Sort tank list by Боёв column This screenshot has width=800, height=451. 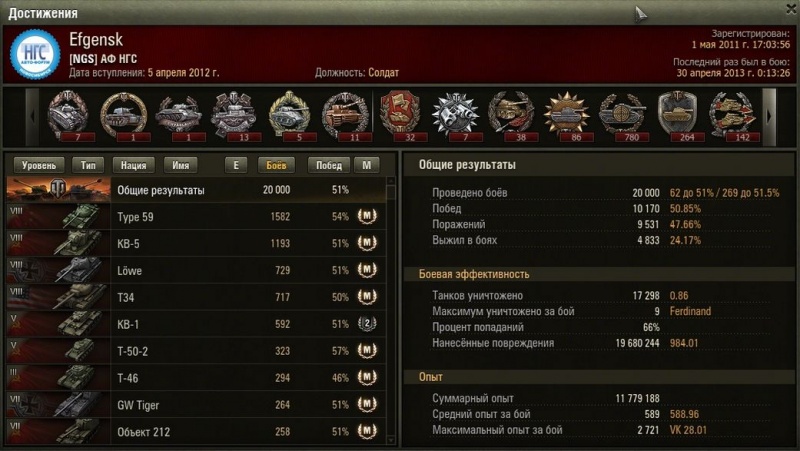point(276,165)
